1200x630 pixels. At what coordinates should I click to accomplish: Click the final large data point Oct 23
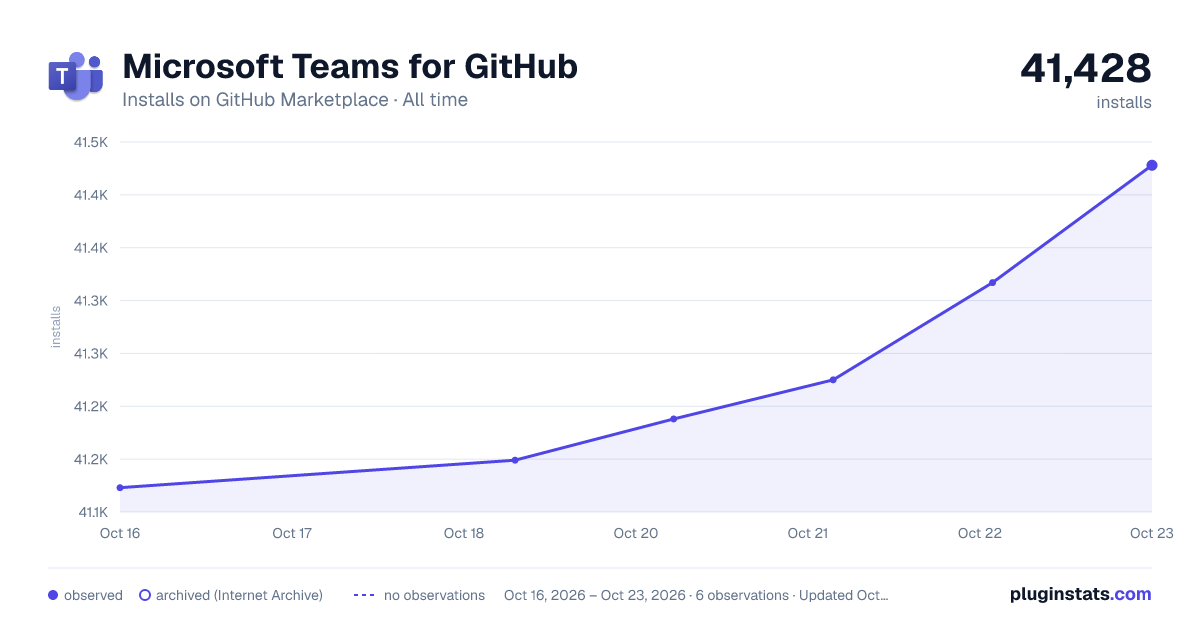point(1152,165)
